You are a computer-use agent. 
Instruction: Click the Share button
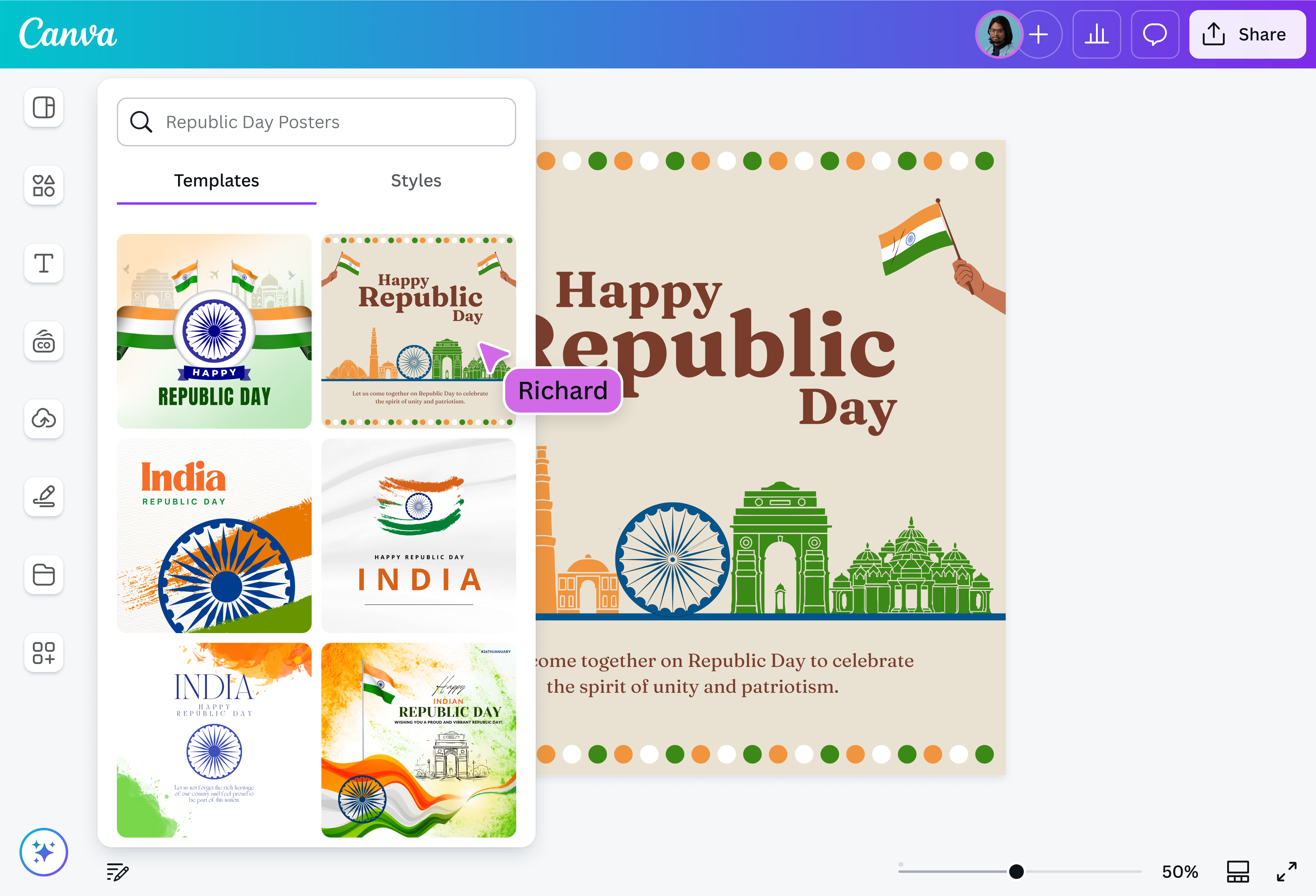(x=1248, y=34)
